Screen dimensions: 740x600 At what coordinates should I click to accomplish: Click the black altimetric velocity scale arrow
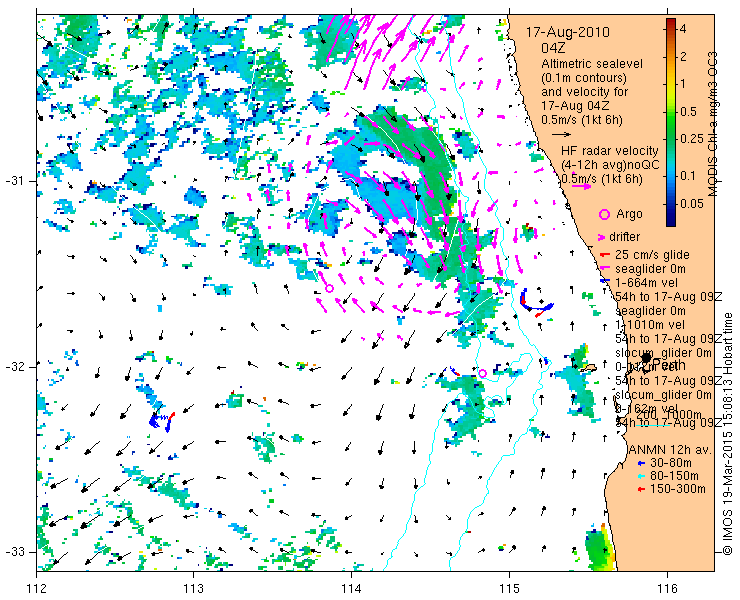tap(561, 135)
